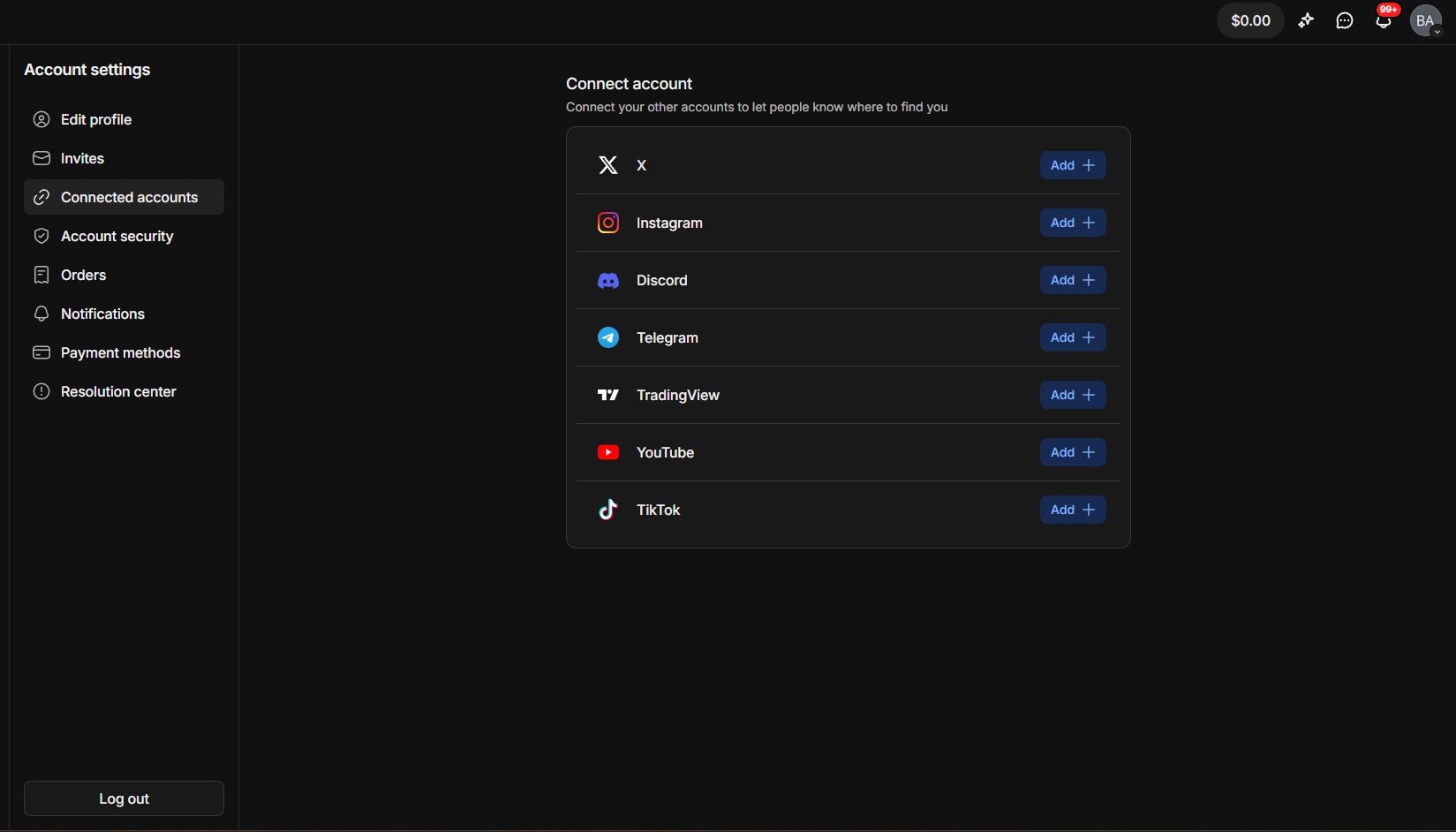Screen dimensions: 1456x832
Task: Add an Instagram account
Action: [1073, 223]
